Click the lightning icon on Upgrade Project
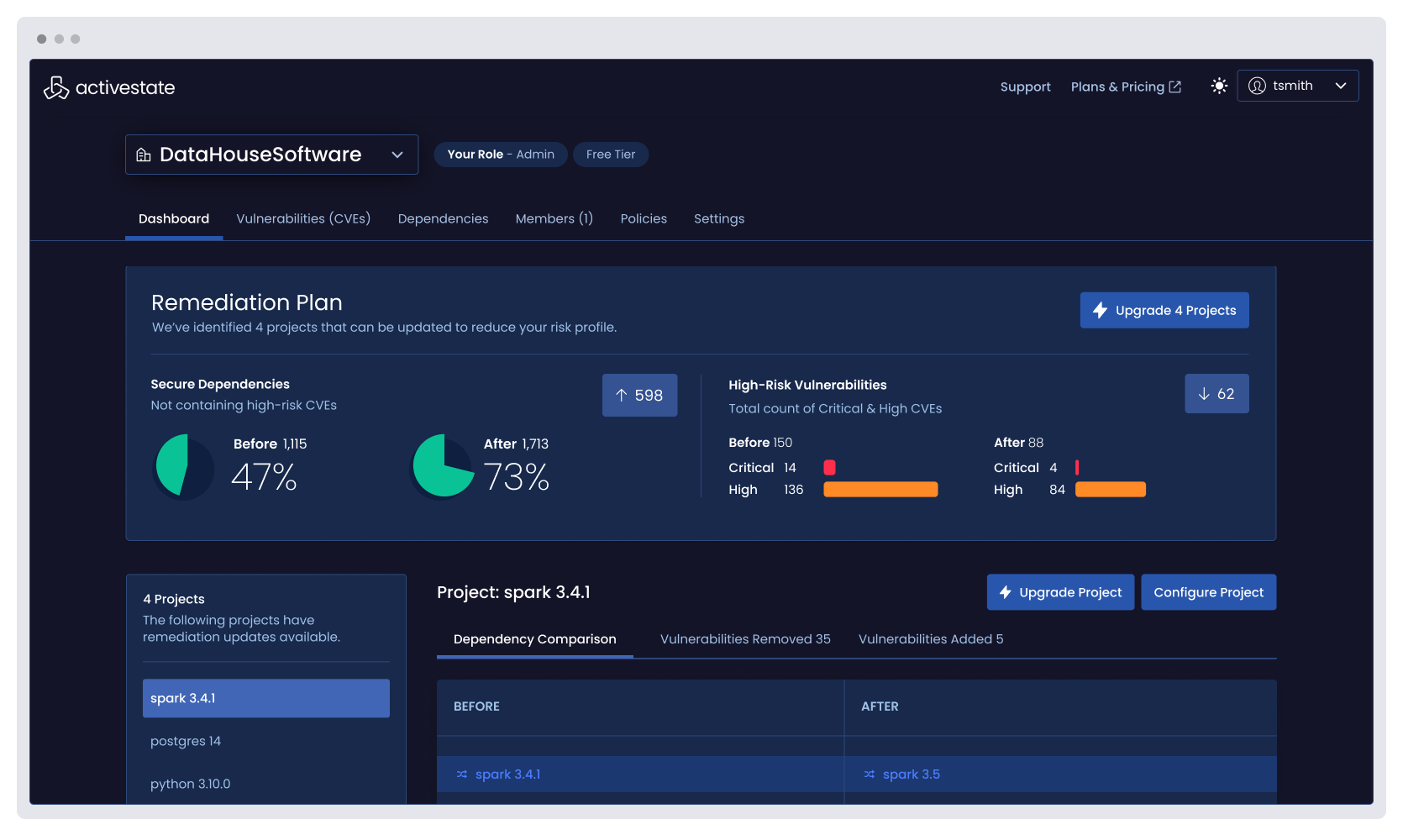This screenshot has width=1403, height=840. click(1006, 592)
